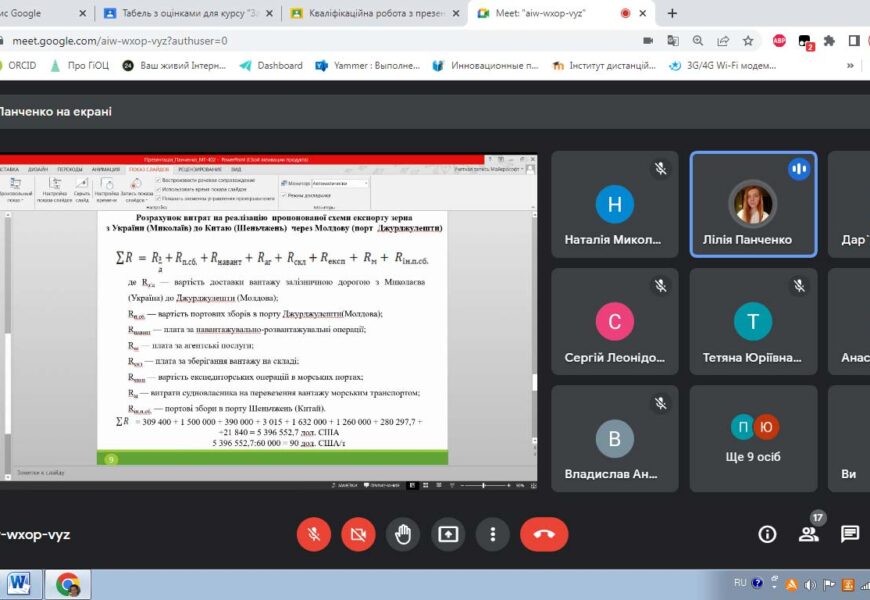Open the Chrome extensions puzzle icon

click(x=829, y=41)
